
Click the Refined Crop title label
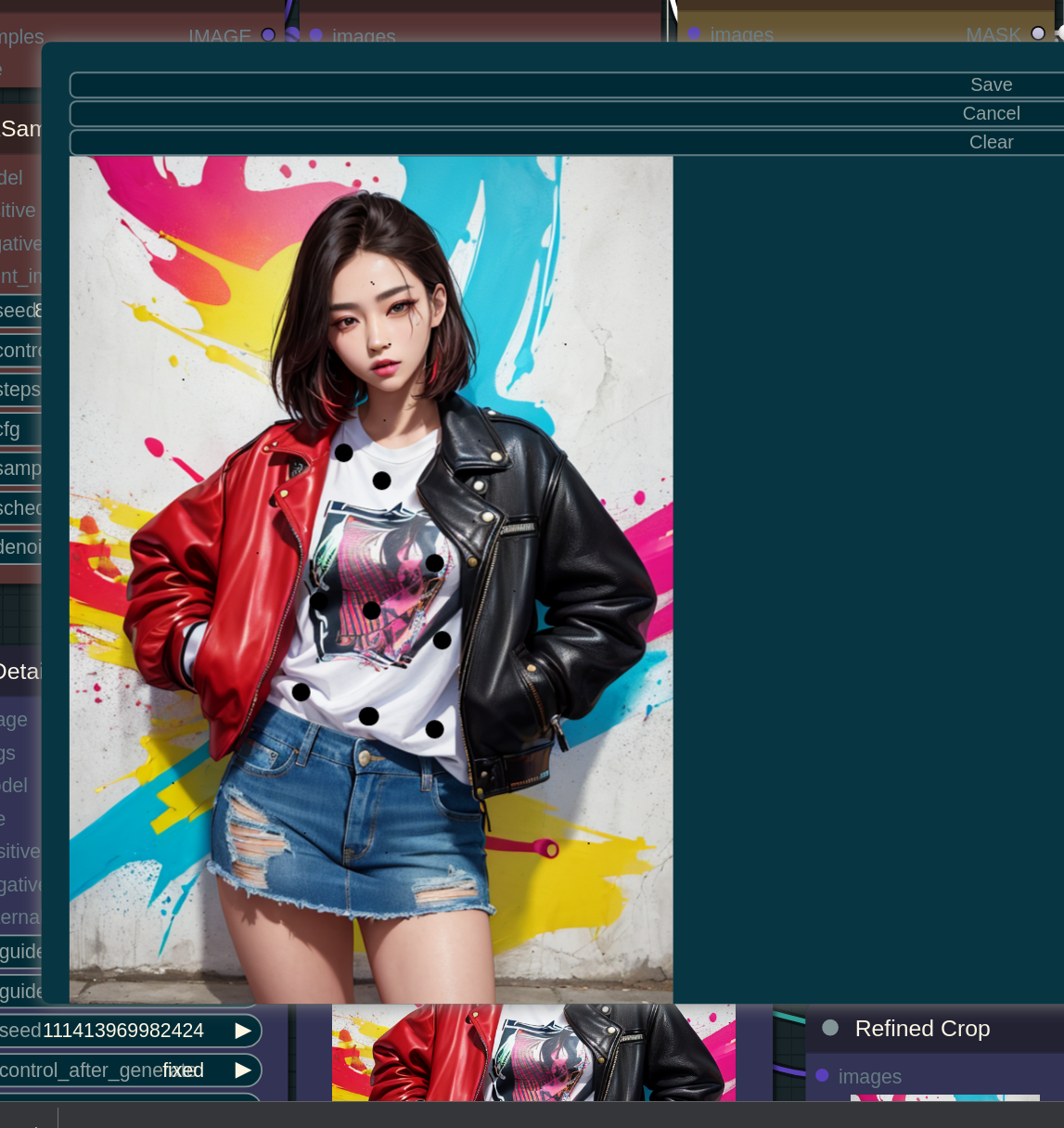coord(922,1029)
